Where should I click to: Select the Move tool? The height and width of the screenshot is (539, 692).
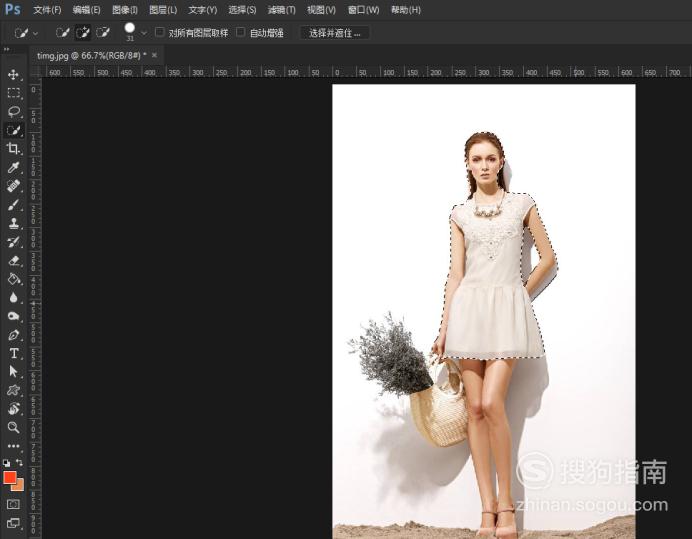[x=13, y=74]
